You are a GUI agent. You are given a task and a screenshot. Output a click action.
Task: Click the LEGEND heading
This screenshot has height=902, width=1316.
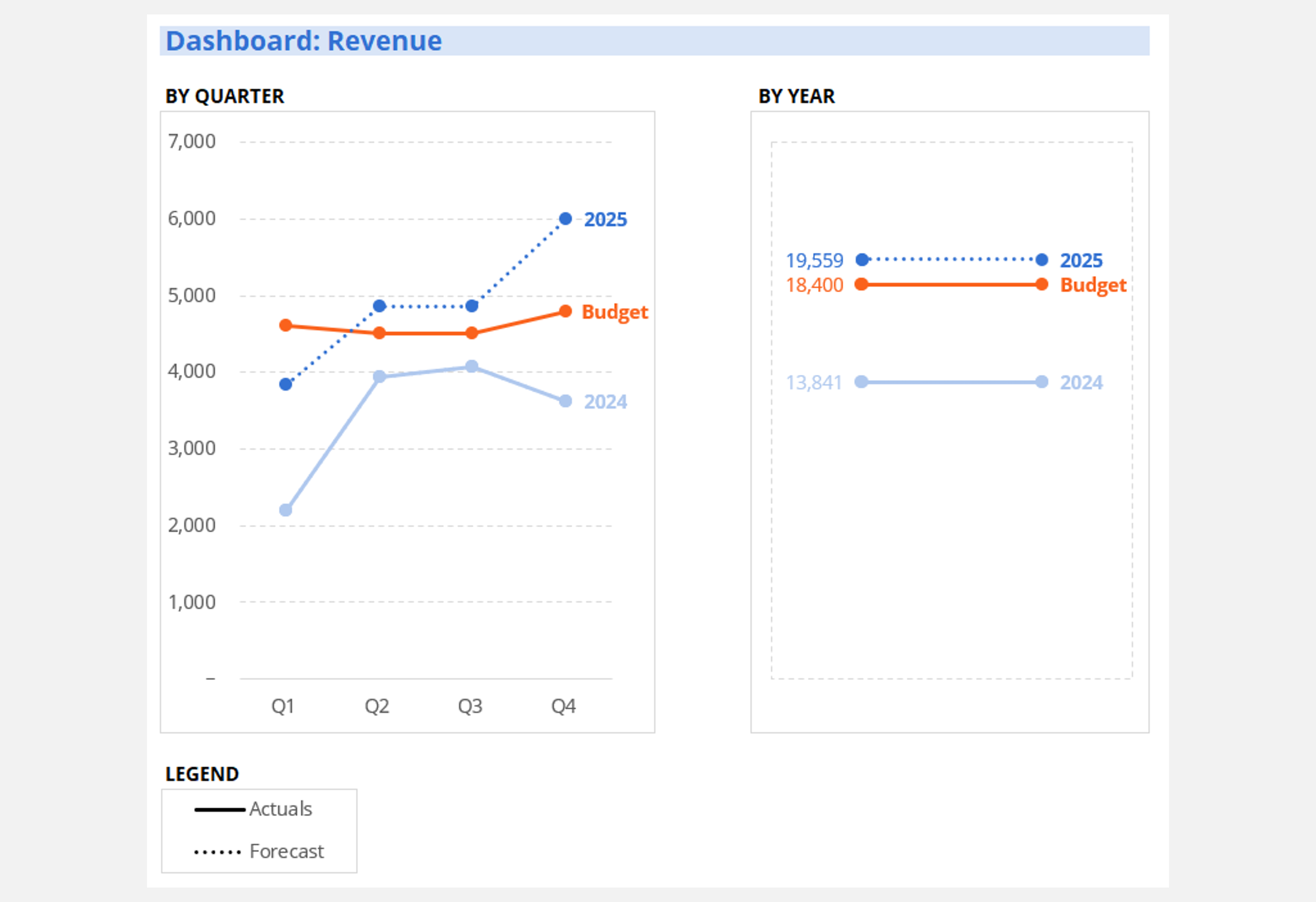(x=202, y=774)
